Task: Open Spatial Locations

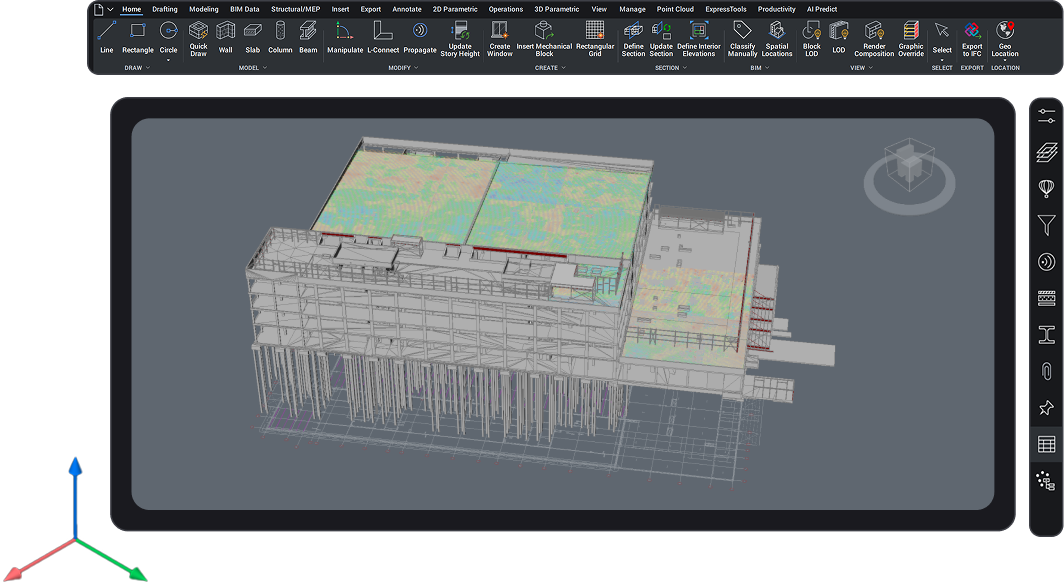Action: [x=777, y=39]
